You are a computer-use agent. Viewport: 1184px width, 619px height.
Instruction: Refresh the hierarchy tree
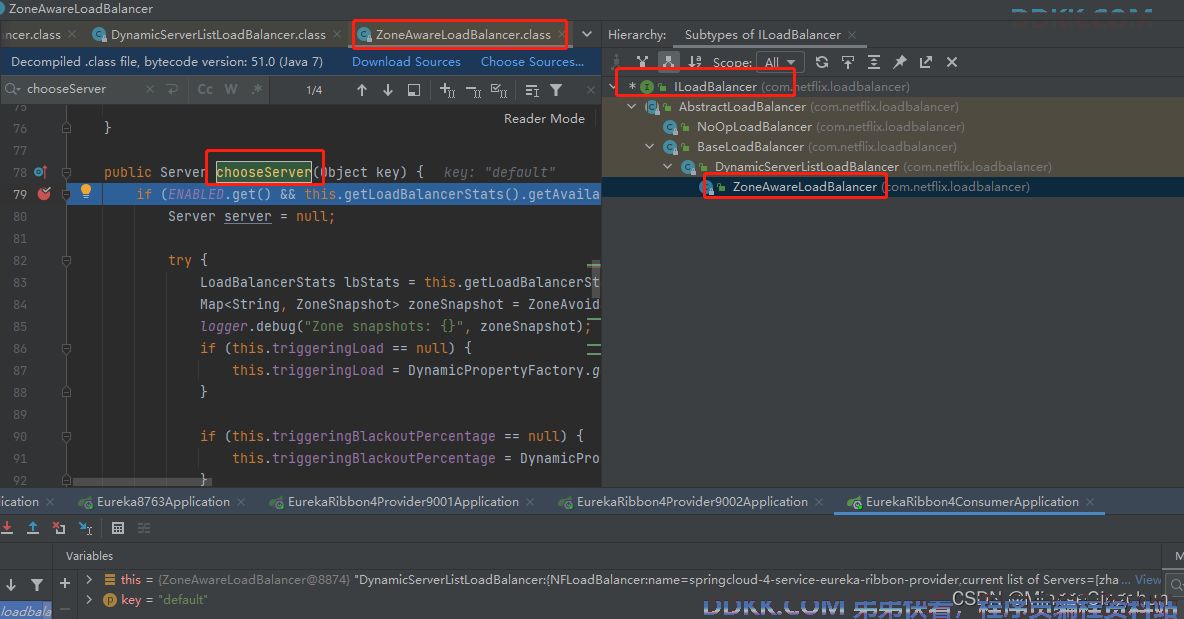coord(822,62)
